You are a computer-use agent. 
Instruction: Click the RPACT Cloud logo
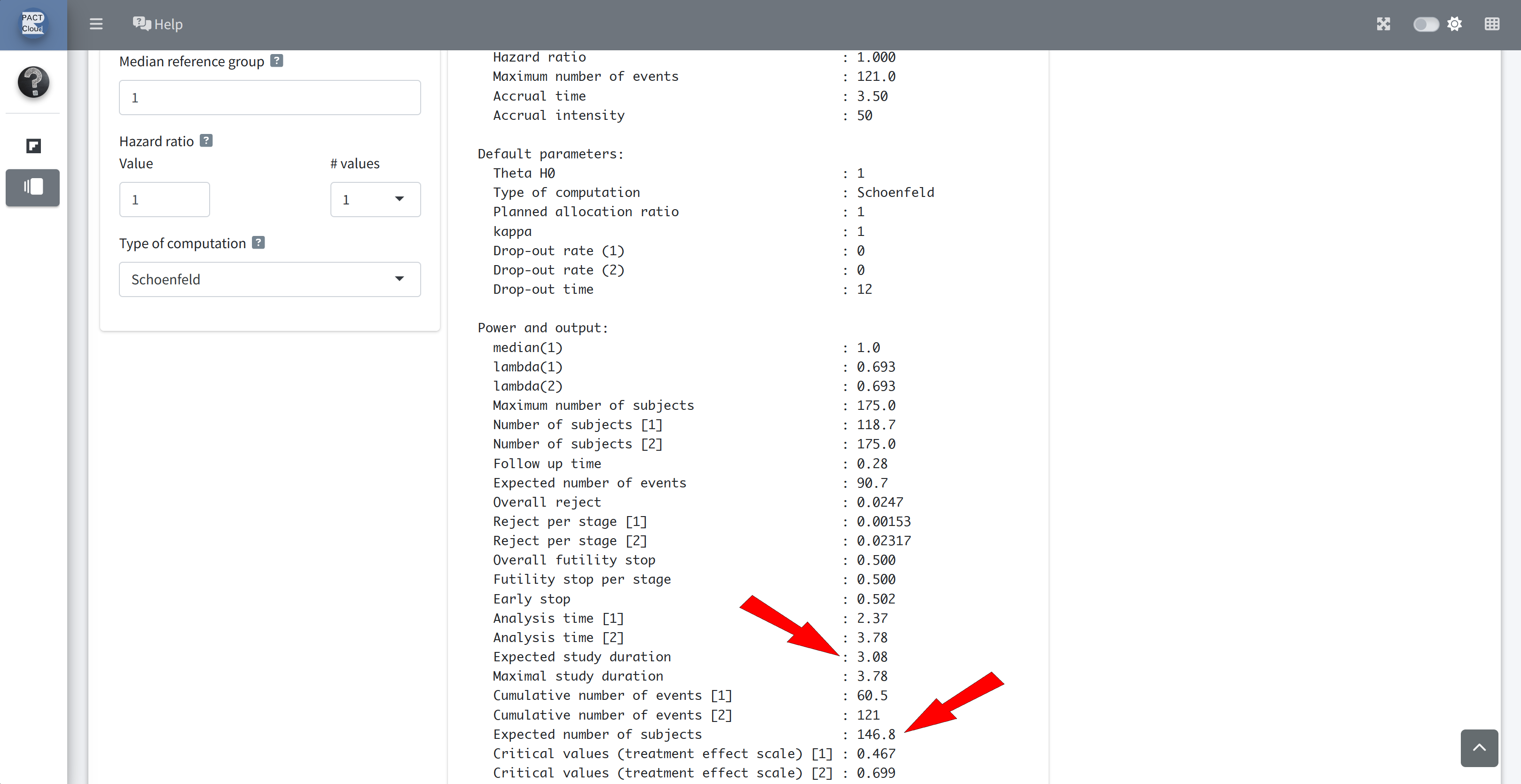pyautogui.click(x=33, y=24)
